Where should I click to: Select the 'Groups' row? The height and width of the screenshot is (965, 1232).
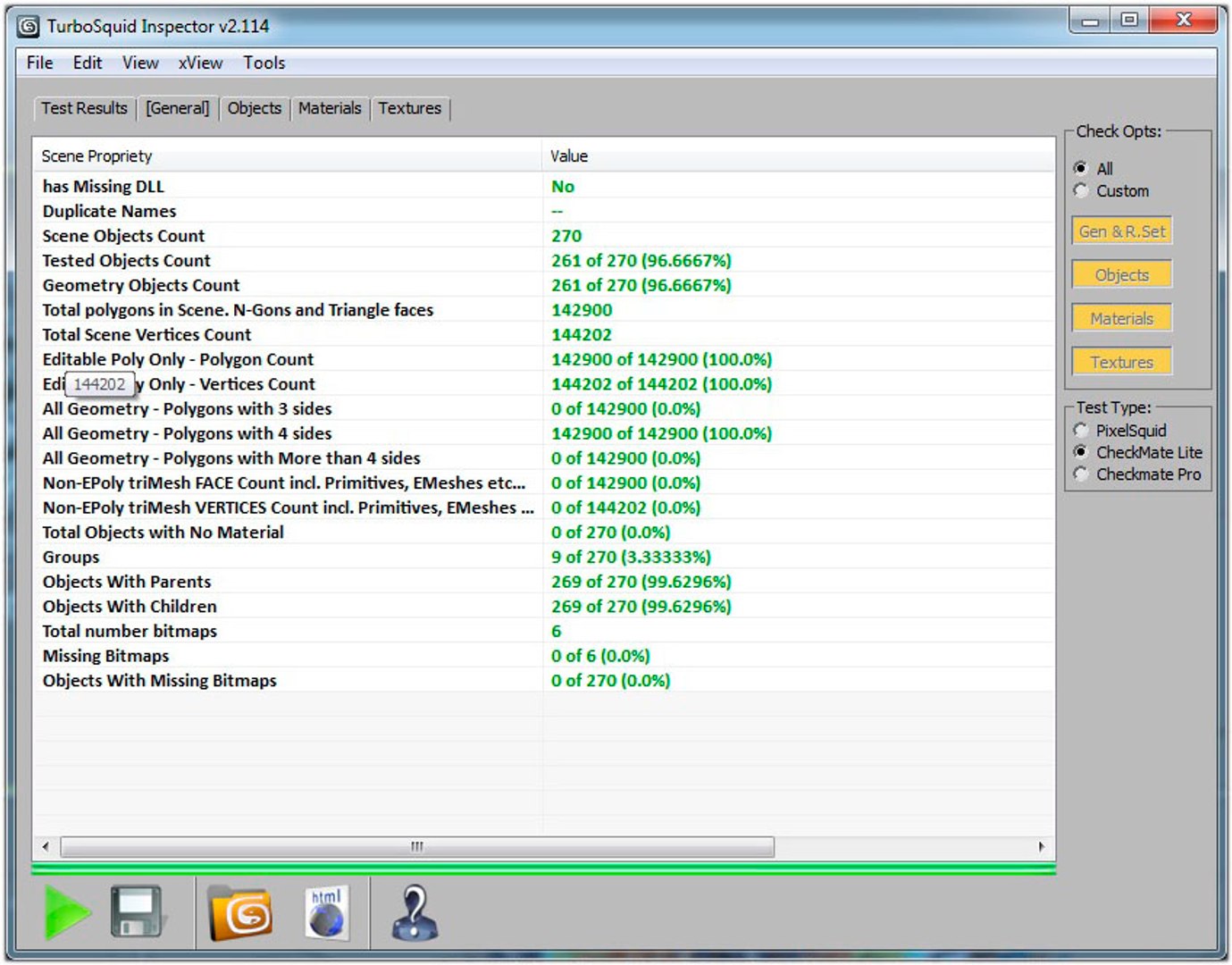[x=544, y=557]
